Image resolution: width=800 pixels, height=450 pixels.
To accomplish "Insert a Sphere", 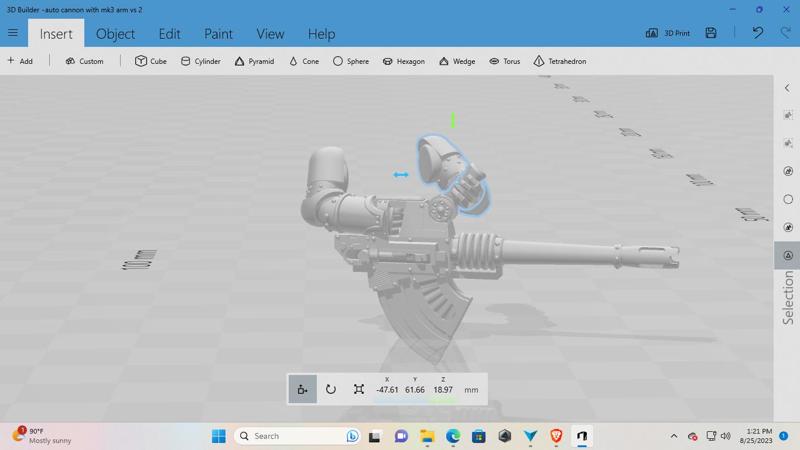I will coord(351,61).
